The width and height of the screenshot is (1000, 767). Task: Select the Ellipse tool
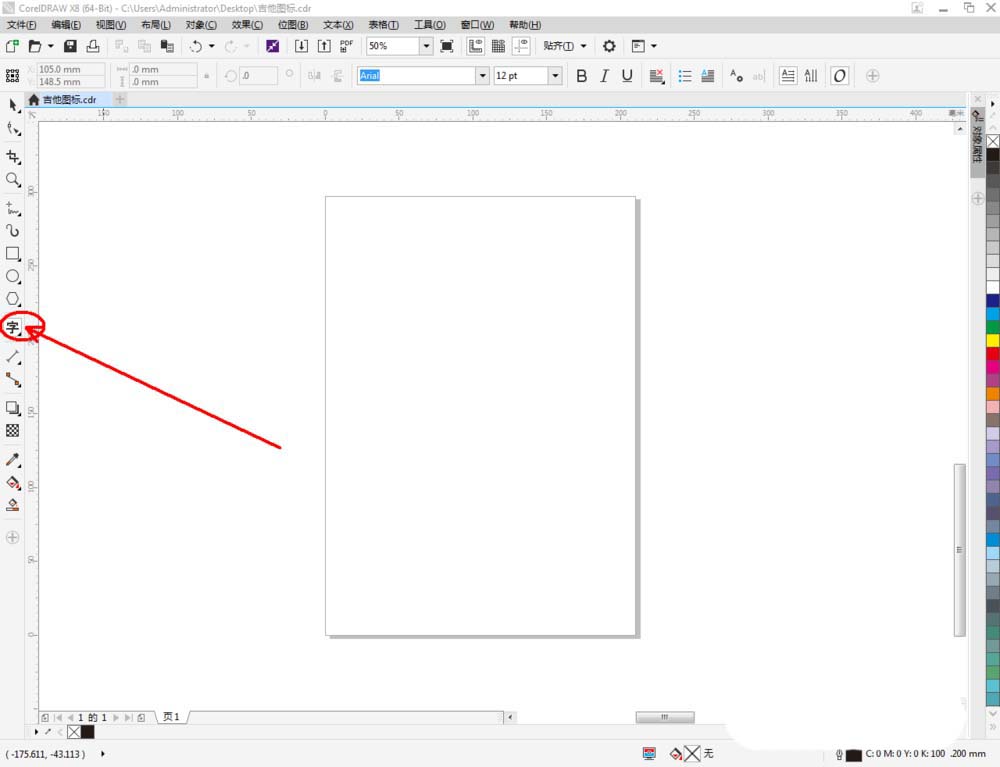point(13,277)
